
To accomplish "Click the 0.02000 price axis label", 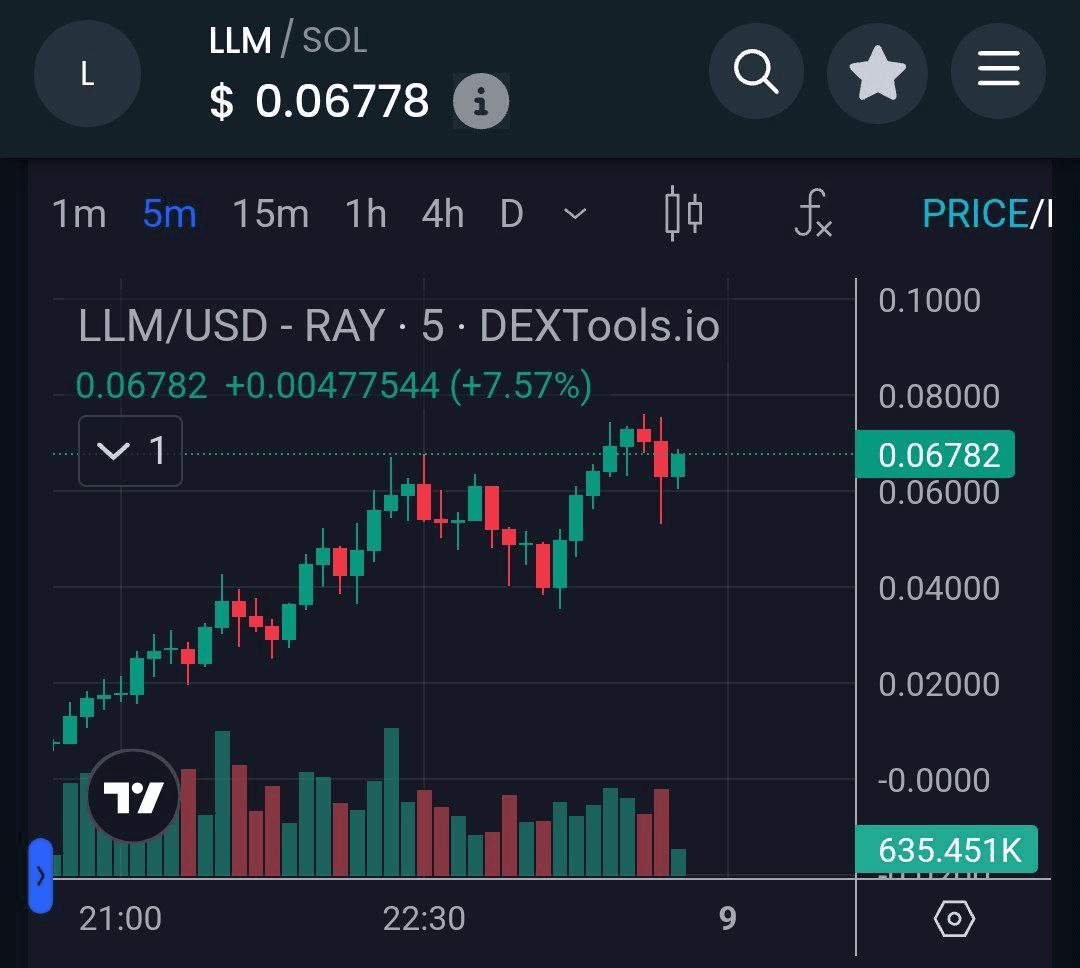I will (939, 684).
